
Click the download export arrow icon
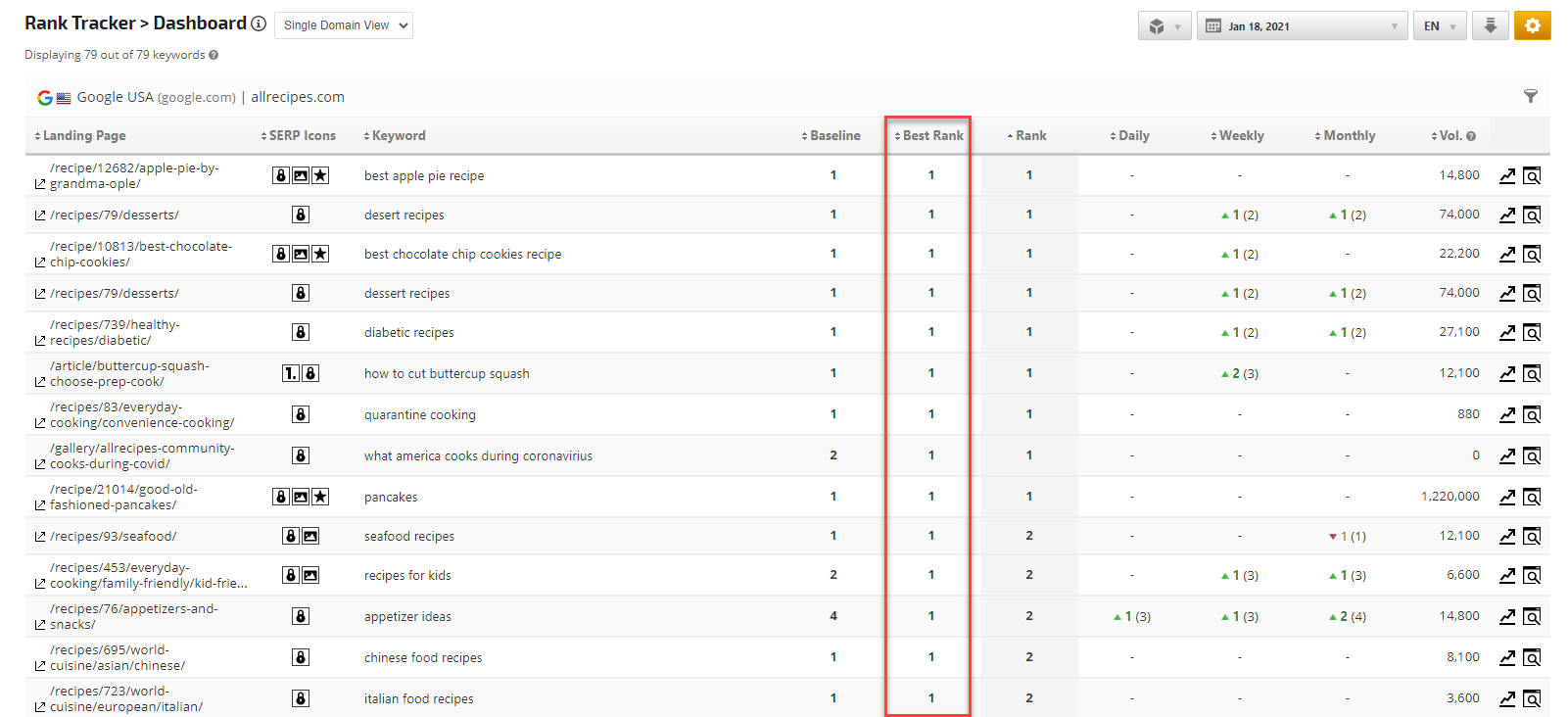tap(1490, 25)
